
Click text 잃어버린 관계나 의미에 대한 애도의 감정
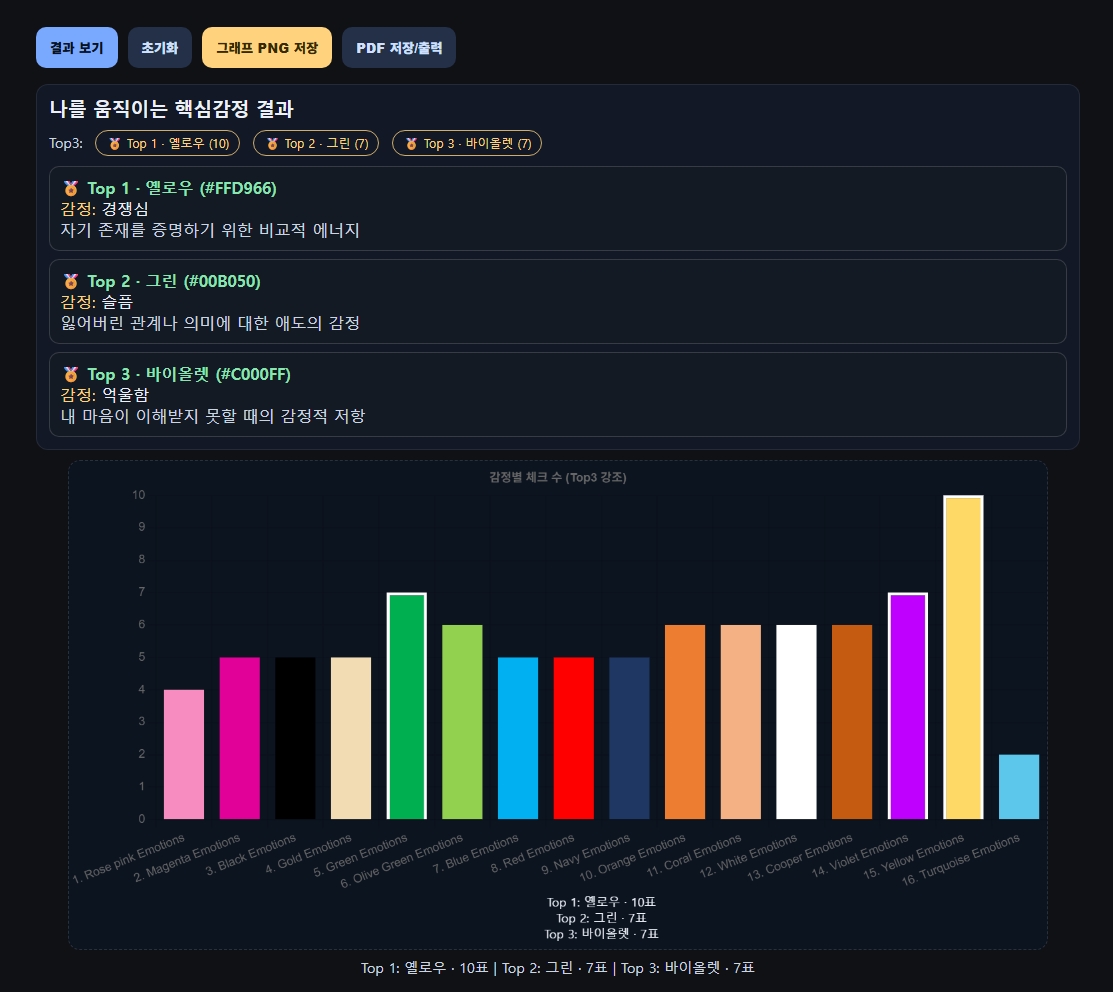(210, 323)
